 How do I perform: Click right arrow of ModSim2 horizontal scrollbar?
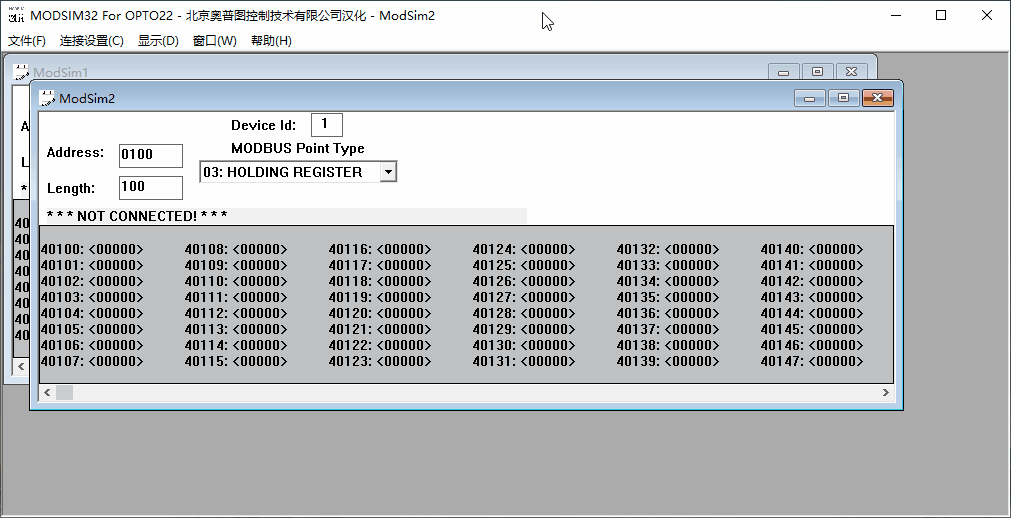(884, 393)
